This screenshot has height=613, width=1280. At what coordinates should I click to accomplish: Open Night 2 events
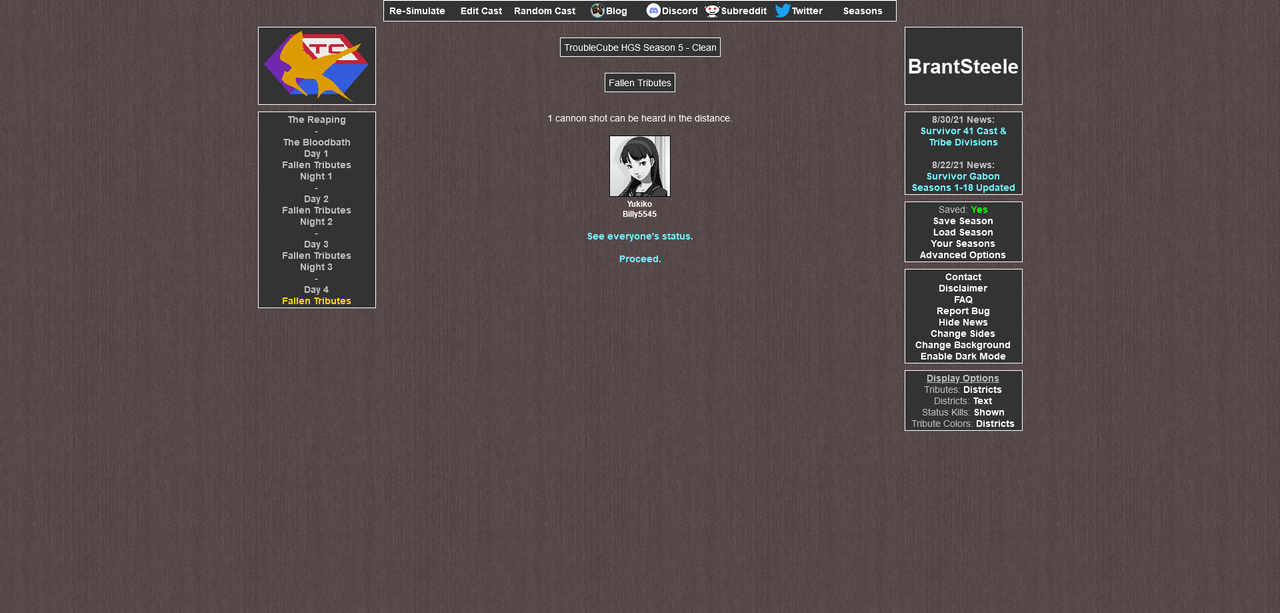point(317,222)
